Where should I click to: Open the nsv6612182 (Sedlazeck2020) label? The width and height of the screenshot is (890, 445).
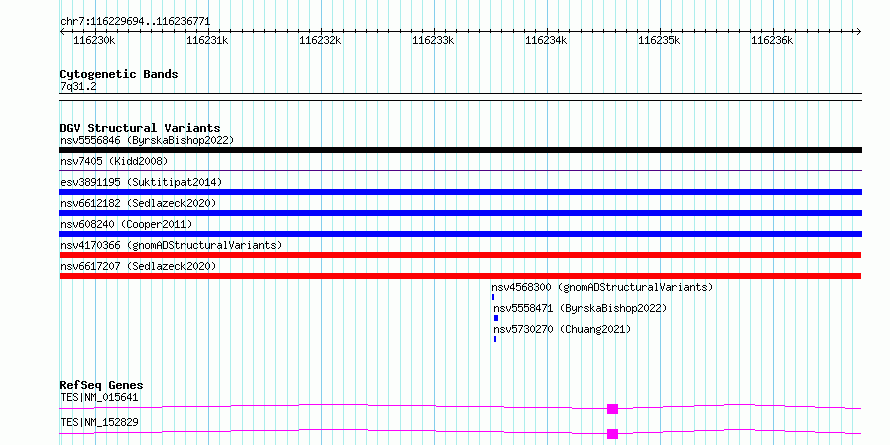138,203
